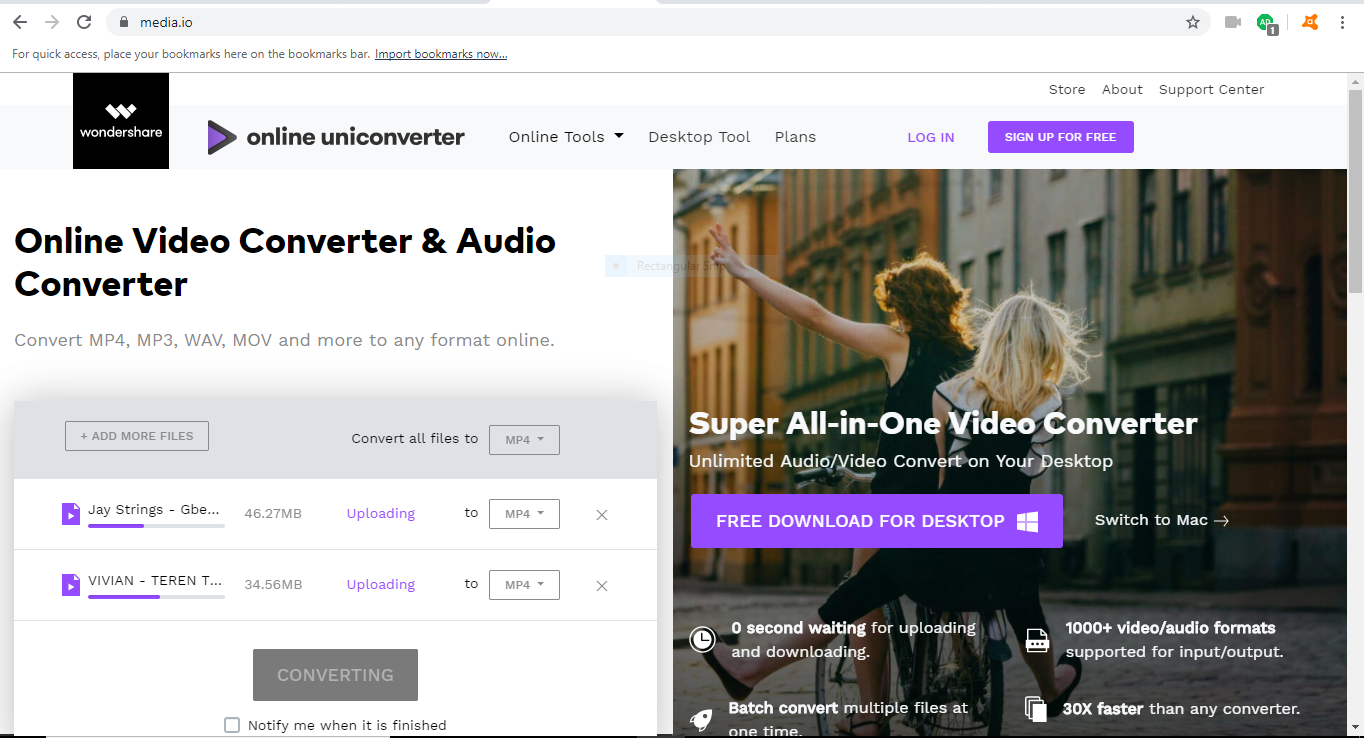This screenshot has height=738, width=1364.
Task: Click the VIVIAN - TEREN file icon
Action: click(x=70, y=584)
